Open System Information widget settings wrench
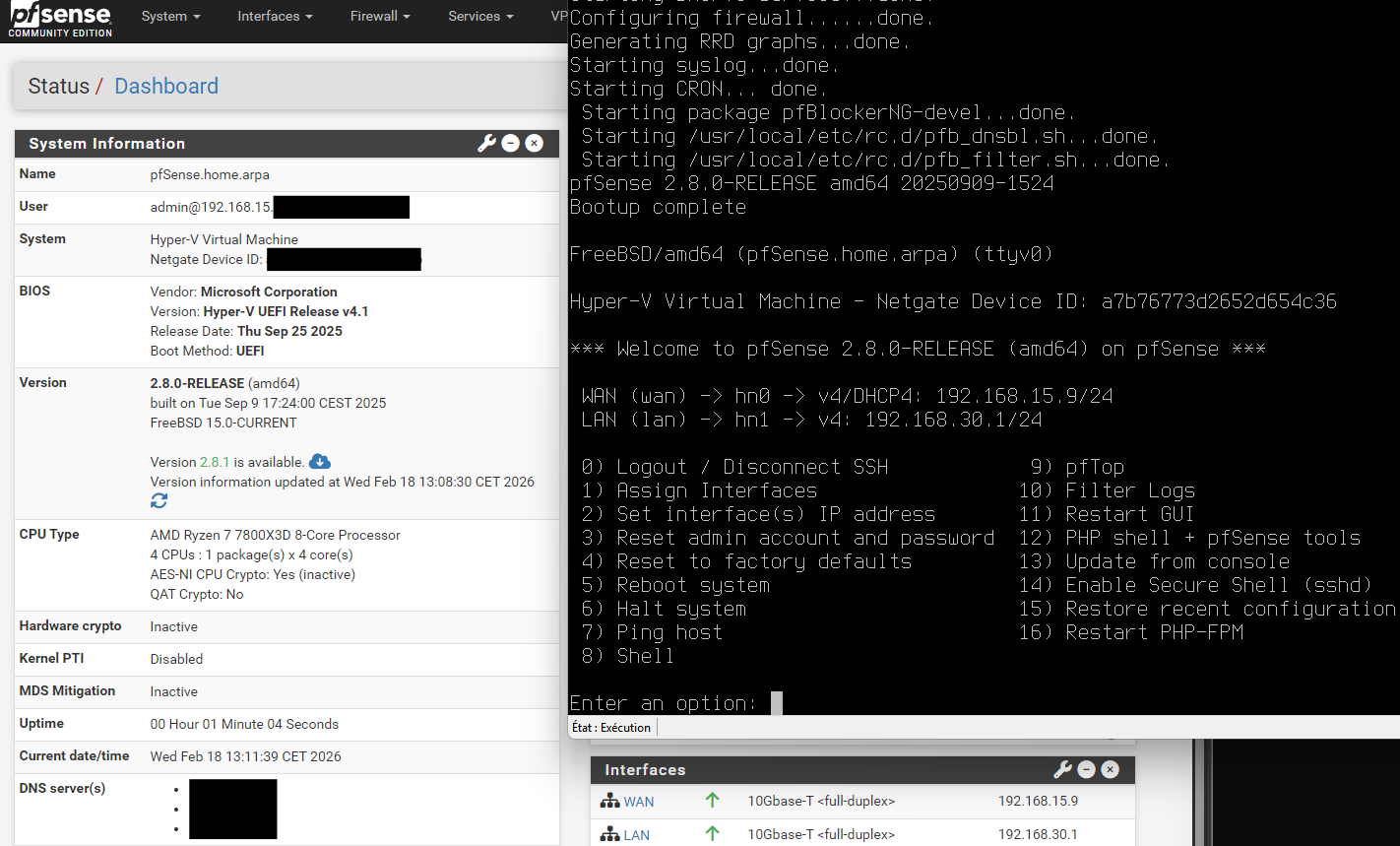Viewport: 1400px width, 846px height. pos(486,143)
